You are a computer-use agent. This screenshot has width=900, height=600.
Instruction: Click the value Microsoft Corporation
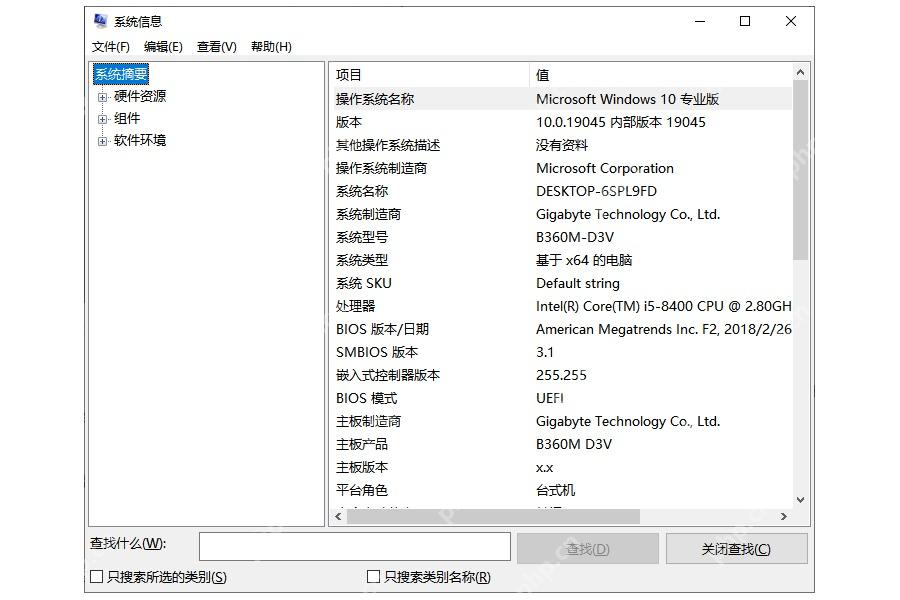pos(605,168)
